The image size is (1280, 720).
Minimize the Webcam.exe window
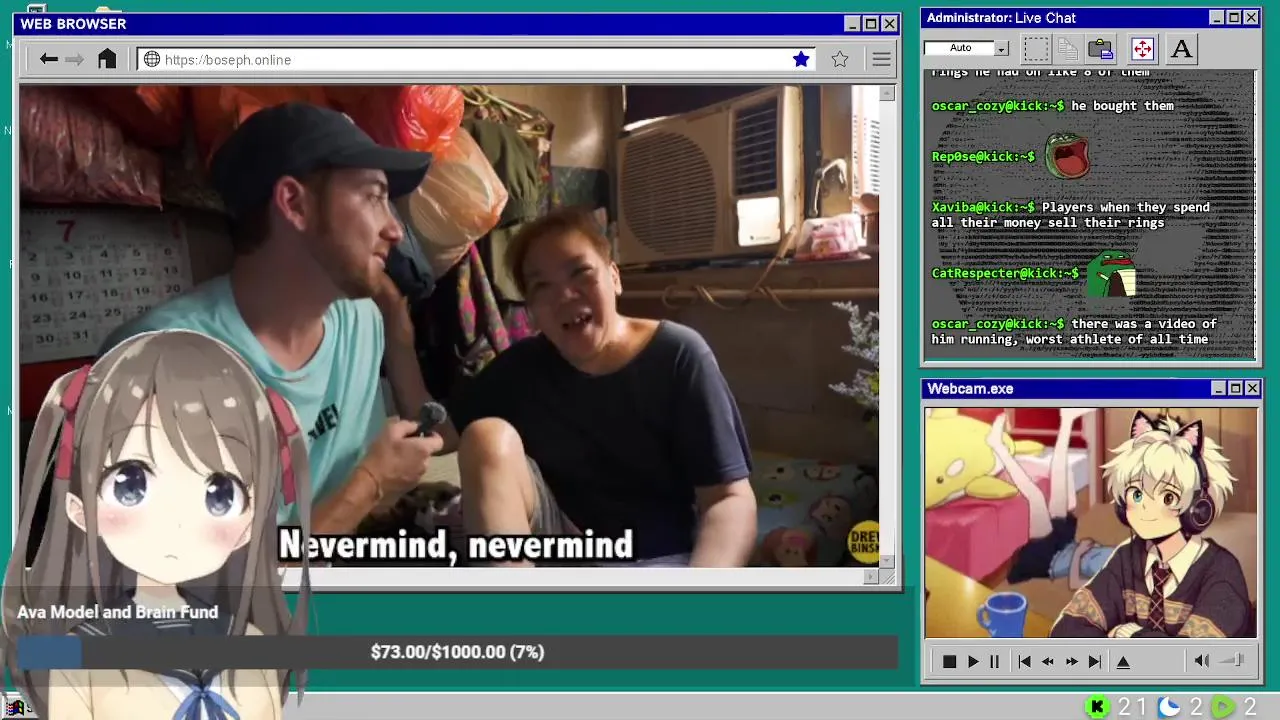1218,388
